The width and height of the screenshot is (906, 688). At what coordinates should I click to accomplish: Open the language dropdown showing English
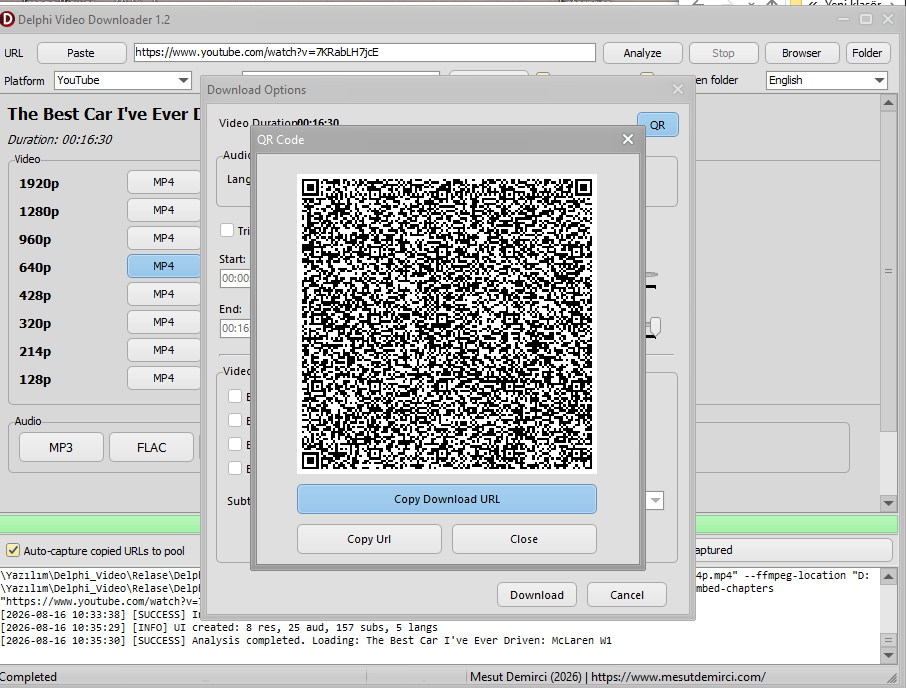(x=827, y=80)
